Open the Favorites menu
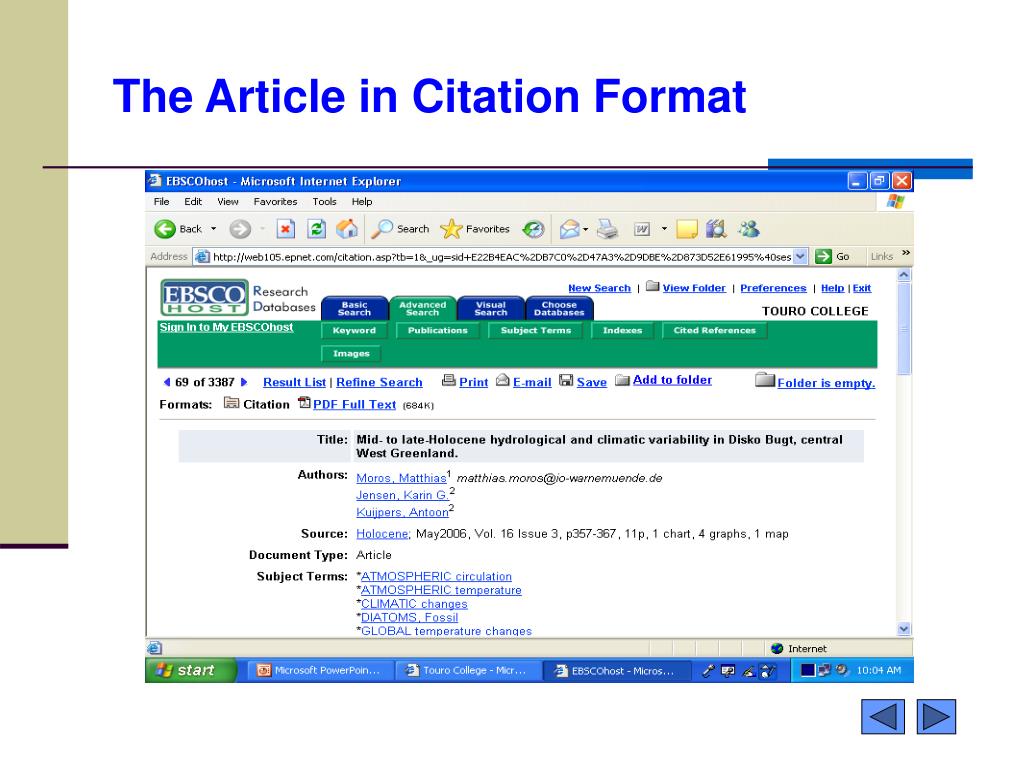The height and width of the screenshot is (768, 1024). [275, 202]
